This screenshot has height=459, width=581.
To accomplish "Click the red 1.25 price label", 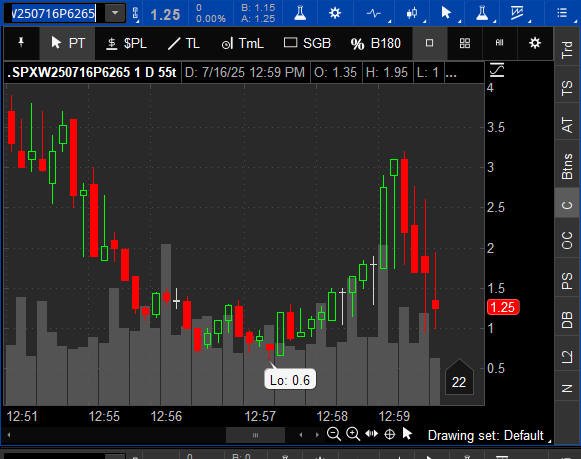I will point(503,307).
